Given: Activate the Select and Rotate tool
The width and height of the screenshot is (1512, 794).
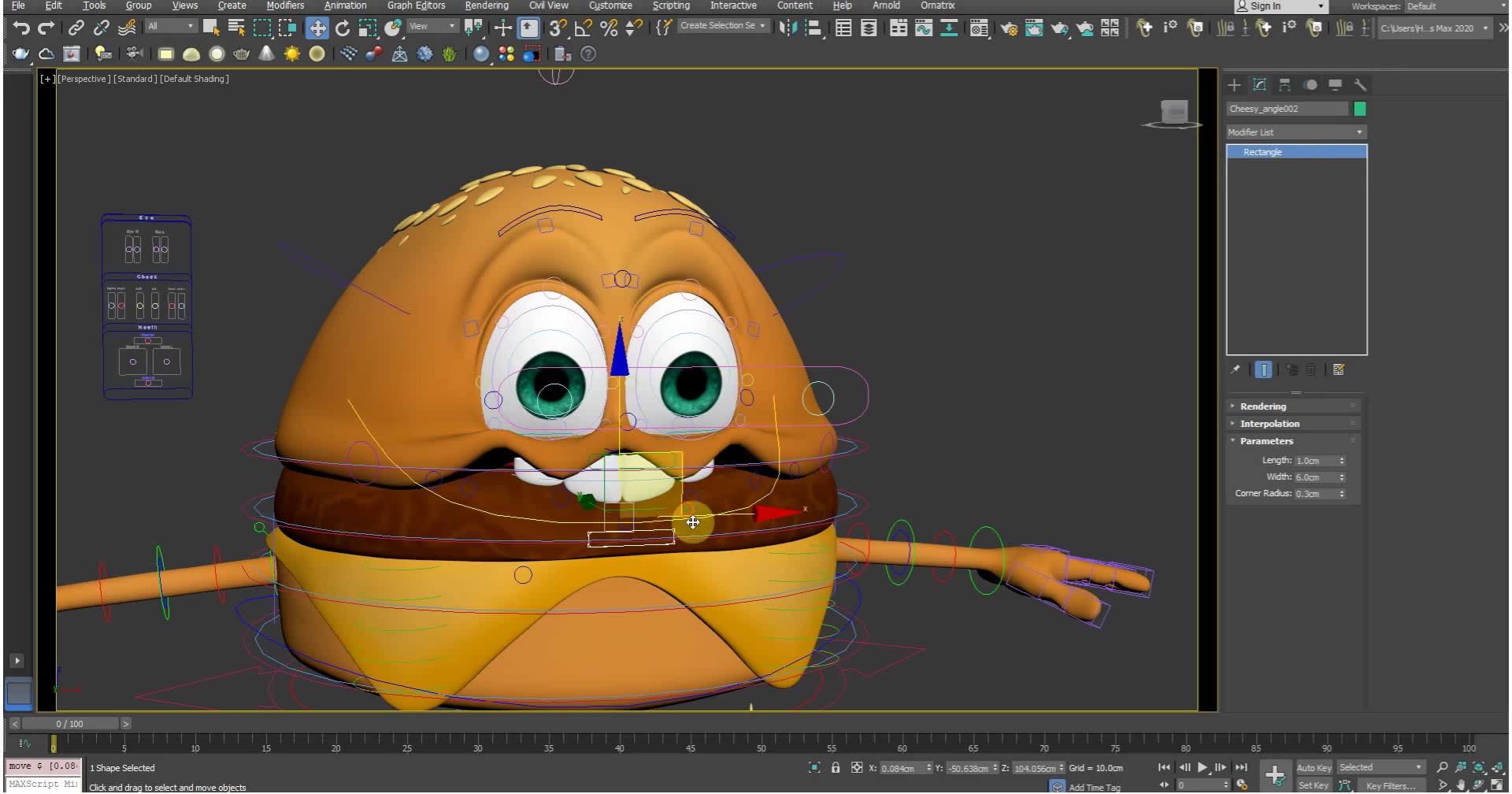Looking at the screenshot, I should [x=343, y=28].
